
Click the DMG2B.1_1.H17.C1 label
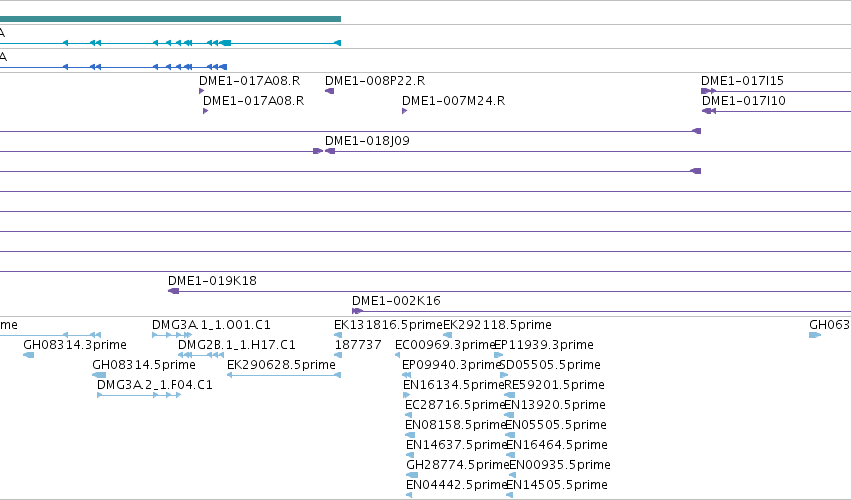(237, 345)
